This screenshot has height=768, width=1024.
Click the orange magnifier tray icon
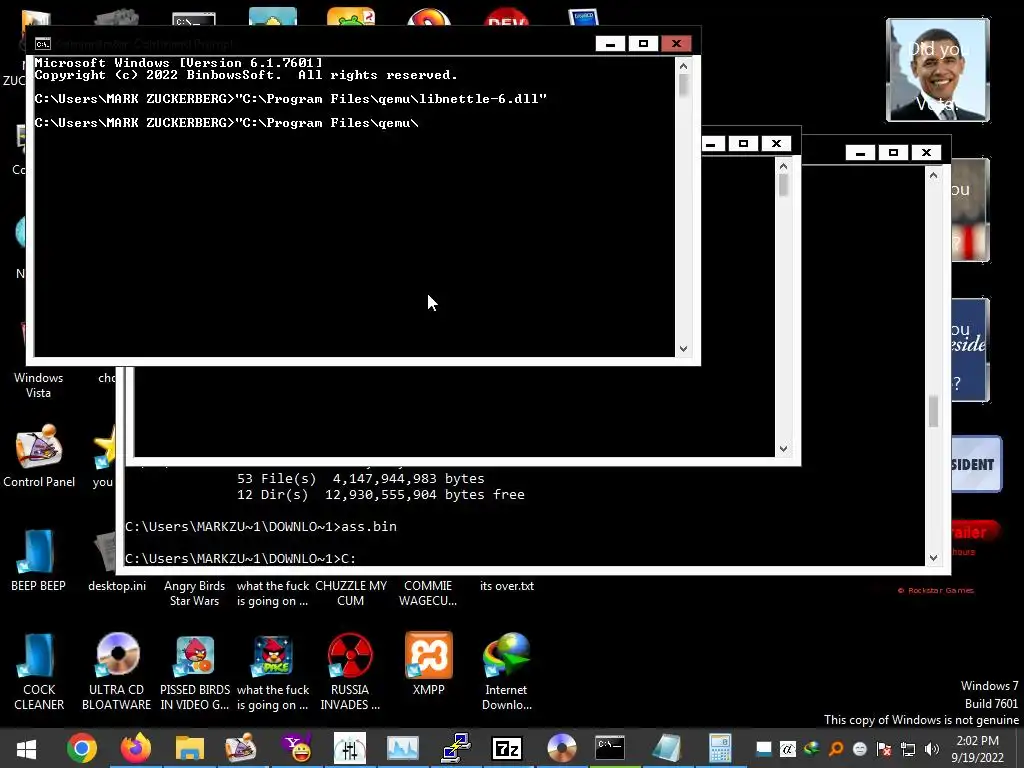coord(836,749)
